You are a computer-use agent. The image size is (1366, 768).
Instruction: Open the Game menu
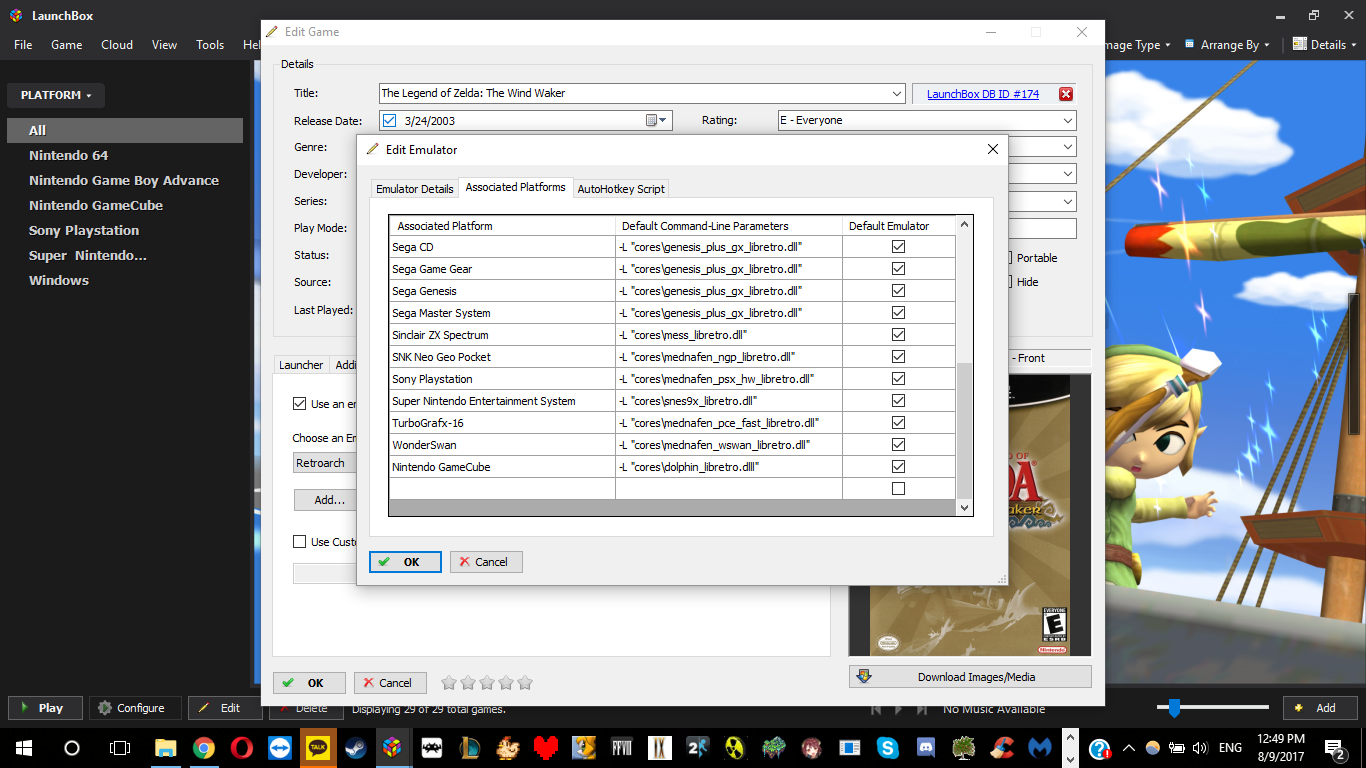66,45
